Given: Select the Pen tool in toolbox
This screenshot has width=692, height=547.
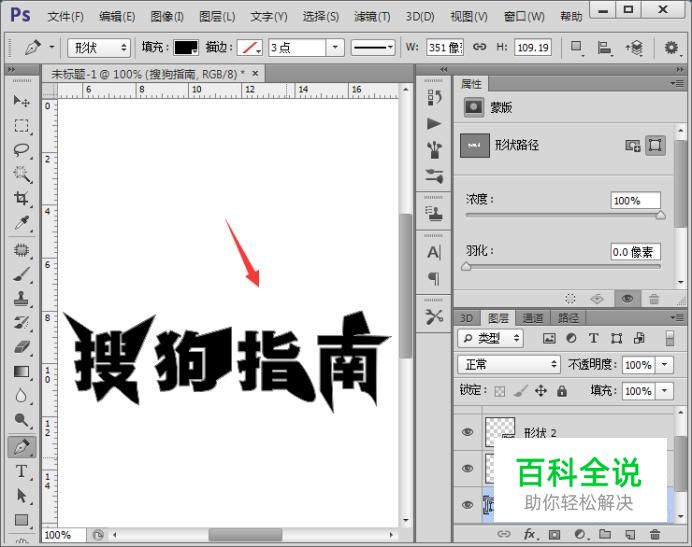Looking at the screenshot, I should click(21, 447).
